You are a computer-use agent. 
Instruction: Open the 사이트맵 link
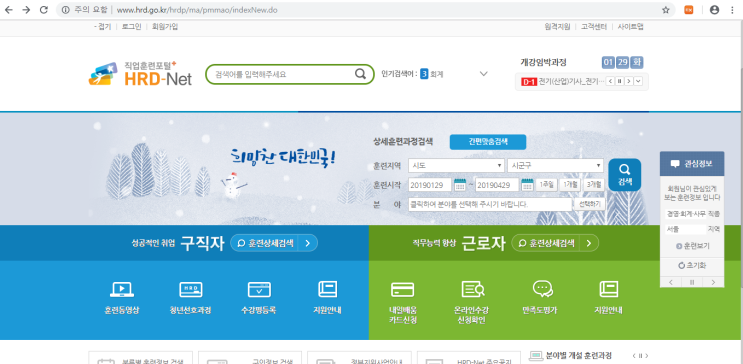[x=630, y=27]
